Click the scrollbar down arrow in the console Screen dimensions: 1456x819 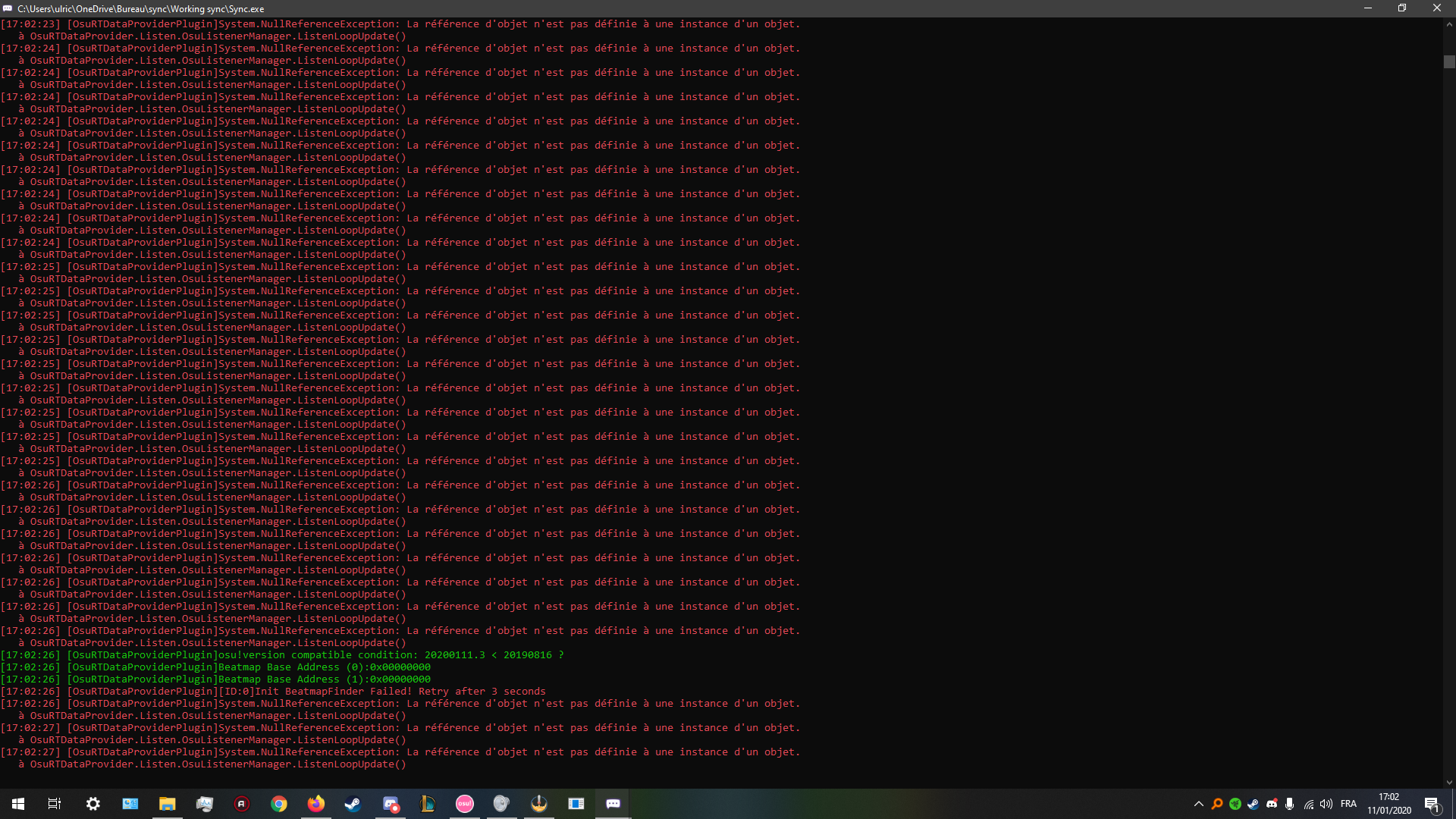1449,782
